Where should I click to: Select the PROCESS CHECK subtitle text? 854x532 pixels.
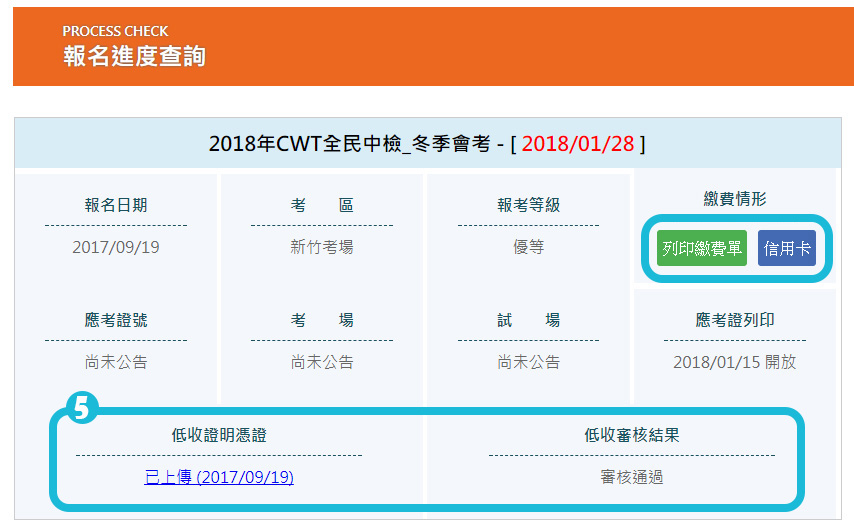[115, 31]
